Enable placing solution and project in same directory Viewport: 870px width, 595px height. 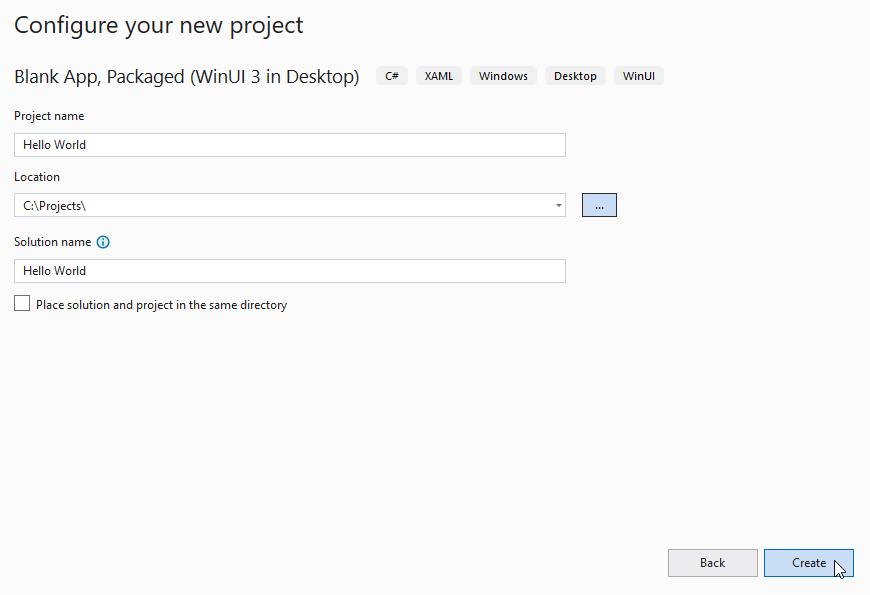point(21,302)
